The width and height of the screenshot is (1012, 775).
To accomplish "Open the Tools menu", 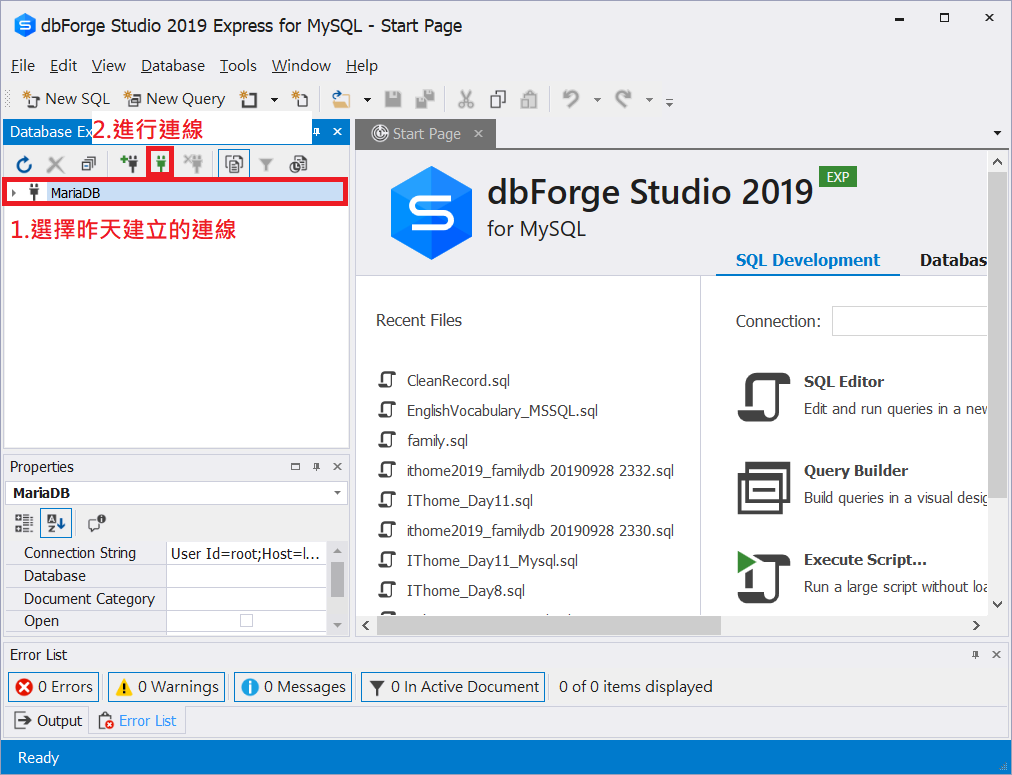I will [x=238, y=66].
